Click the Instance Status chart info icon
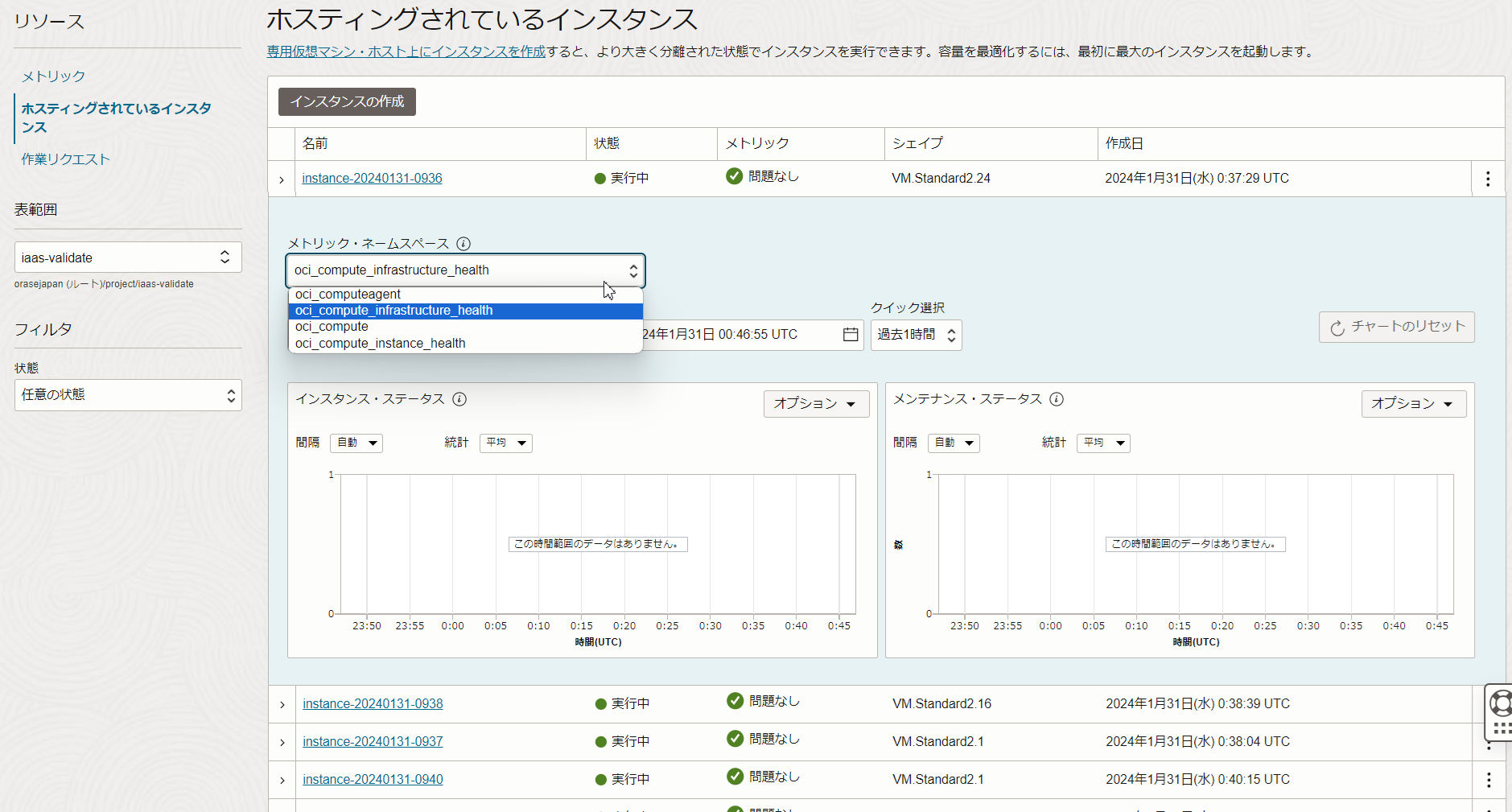The width and height of the screenshot is (1512, 812). pos(459,399)
